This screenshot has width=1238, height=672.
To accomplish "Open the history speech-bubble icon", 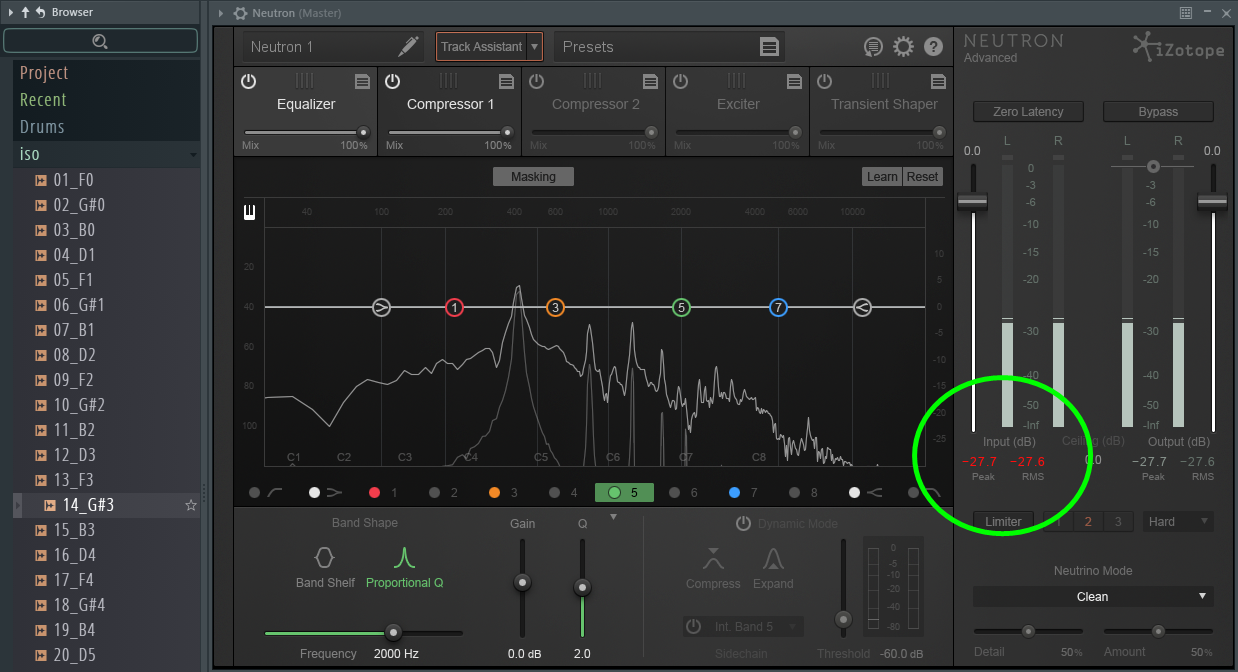I will click(x=873, y=47).
